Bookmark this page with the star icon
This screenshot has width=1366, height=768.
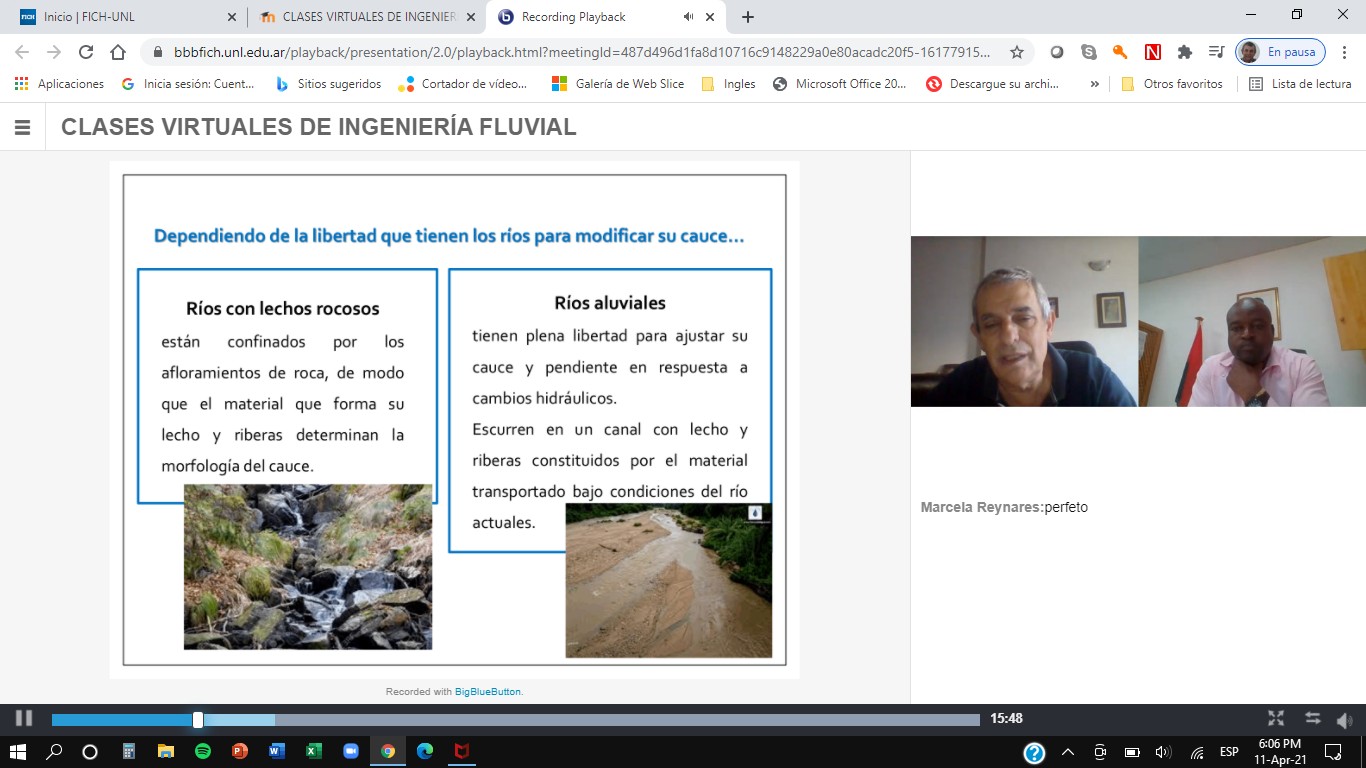tap(1017, 52)
